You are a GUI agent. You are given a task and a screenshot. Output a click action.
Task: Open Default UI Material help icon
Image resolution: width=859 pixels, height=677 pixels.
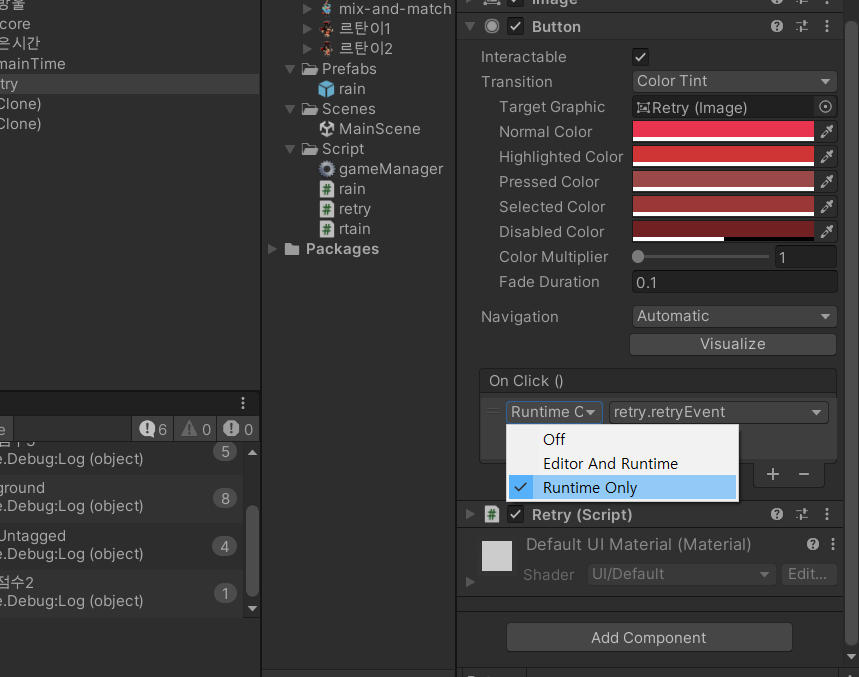pos(812,544)
